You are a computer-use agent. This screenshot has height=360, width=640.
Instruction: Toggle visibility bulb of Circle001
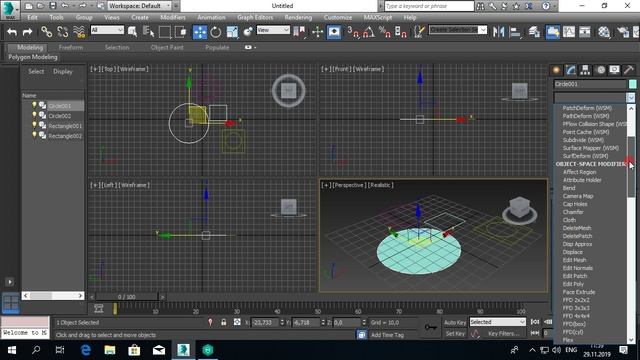[34, 105]
